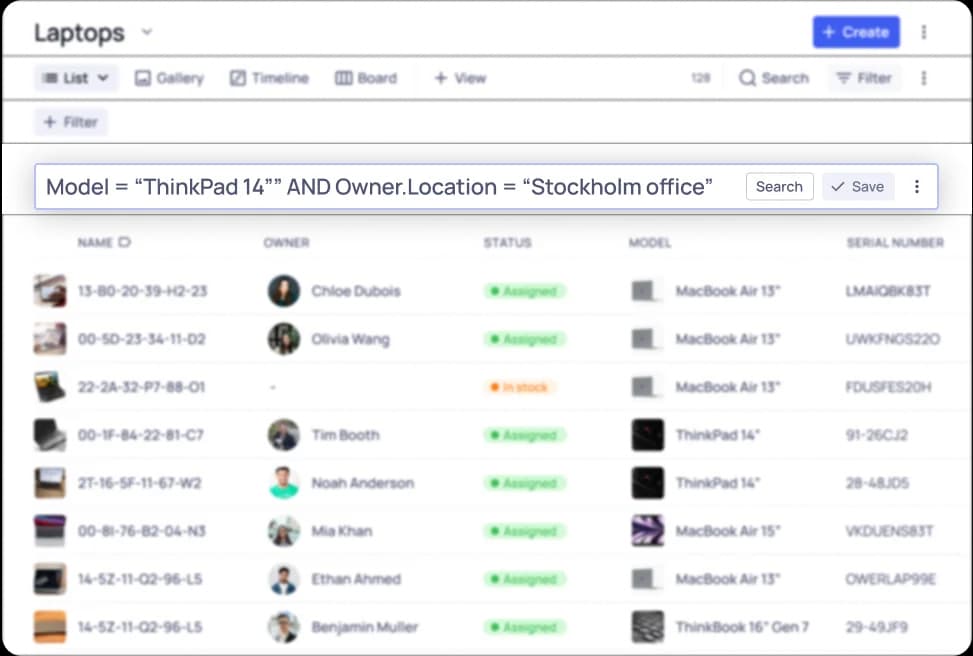Click serial number 29-49JF9

[876, 627]
